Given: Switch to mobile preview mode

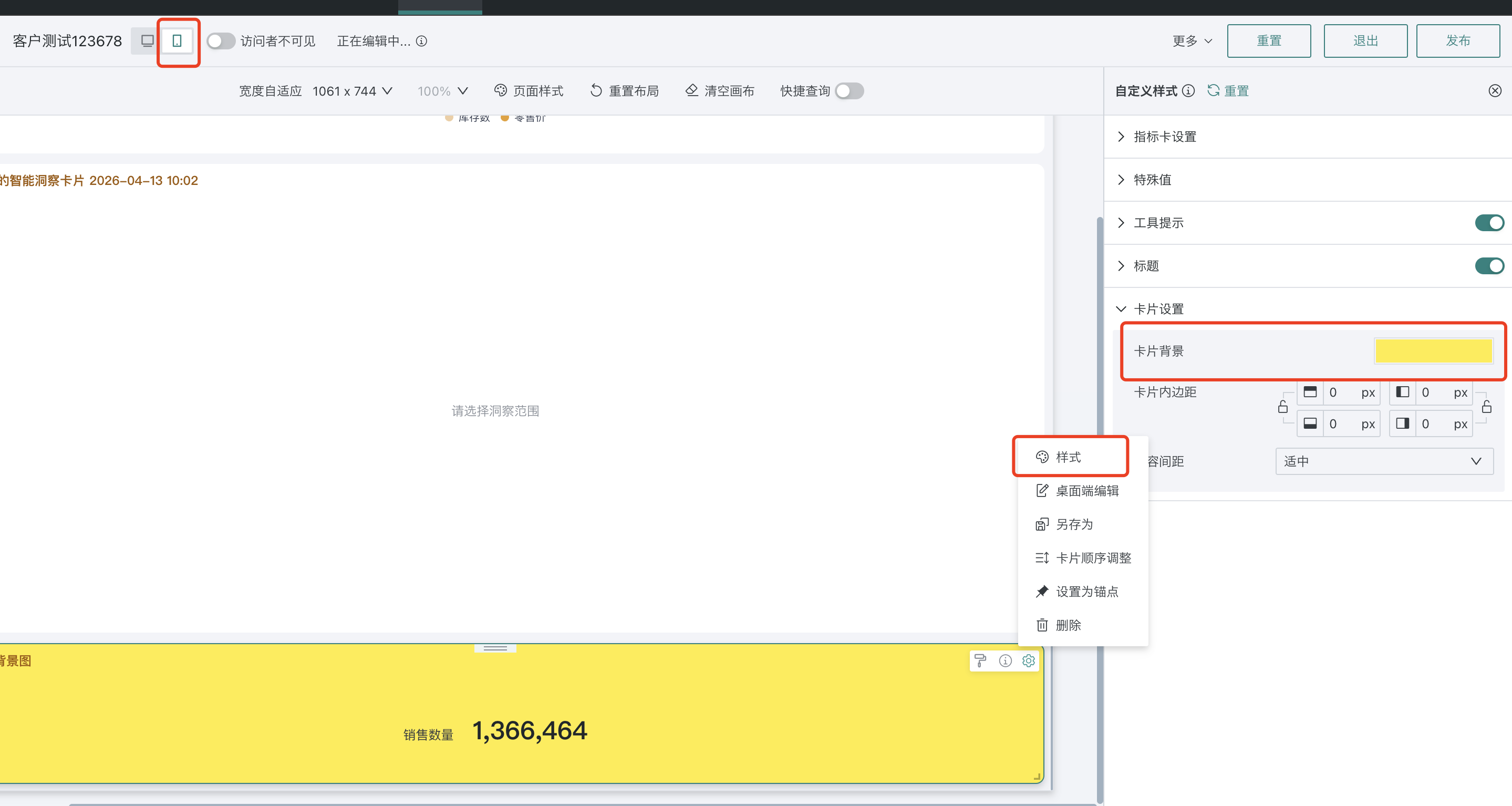Looking at the screenshot, I should (x=178, y=40).
